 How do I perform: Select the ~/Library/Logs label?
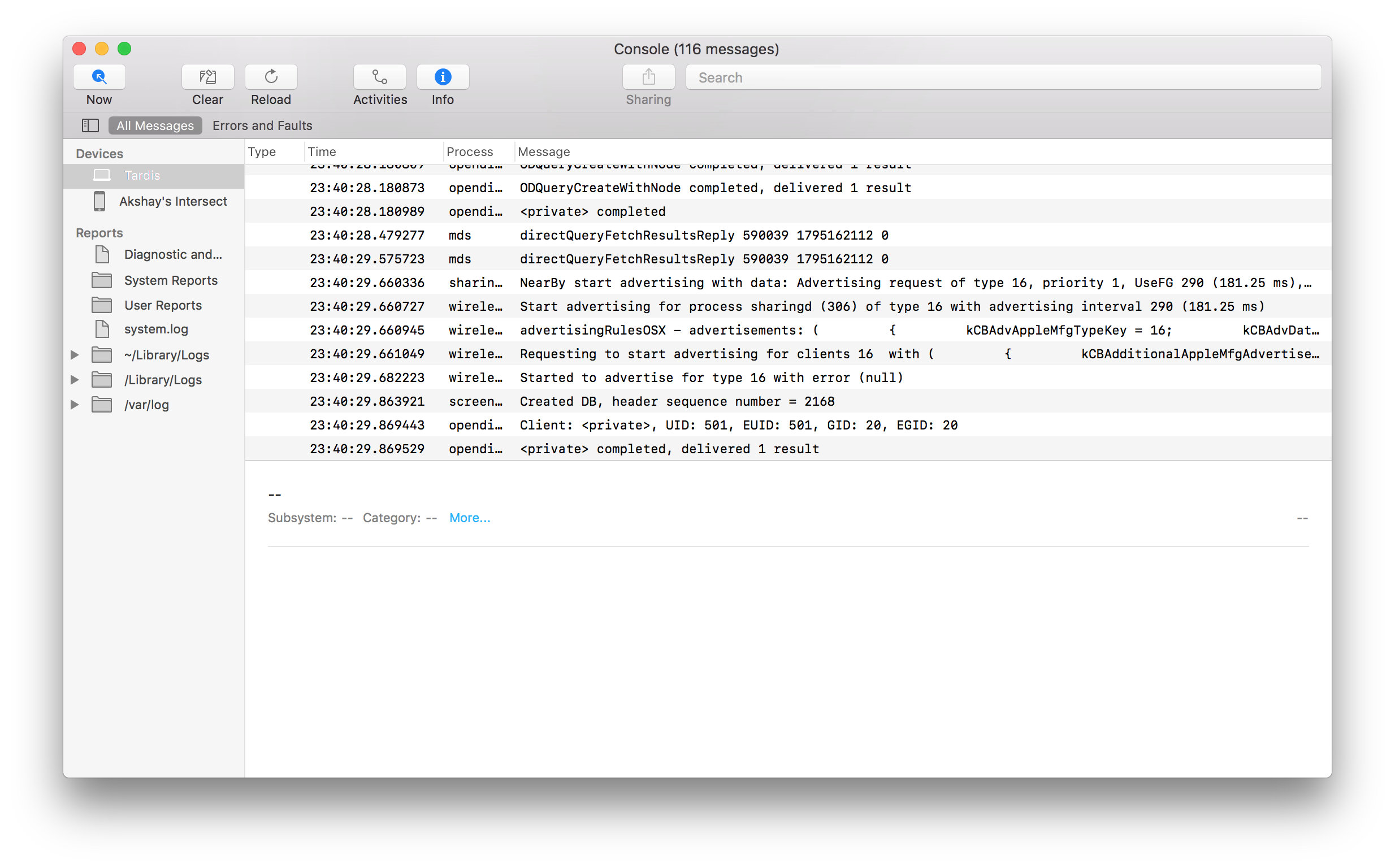coord(167,355)
